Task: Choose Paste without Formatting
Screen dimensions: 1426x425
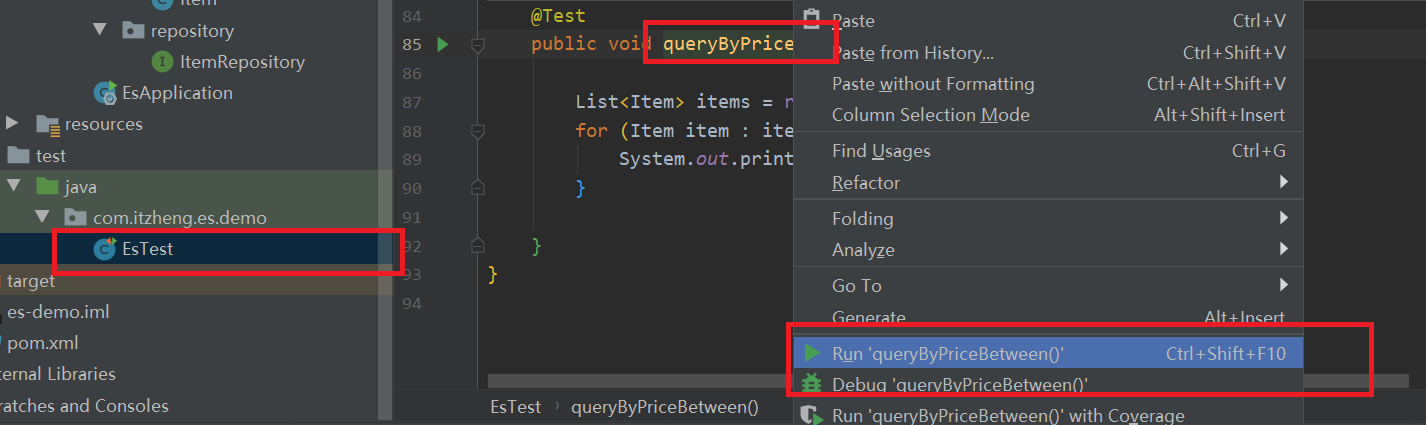Action: click(1048, 84)
